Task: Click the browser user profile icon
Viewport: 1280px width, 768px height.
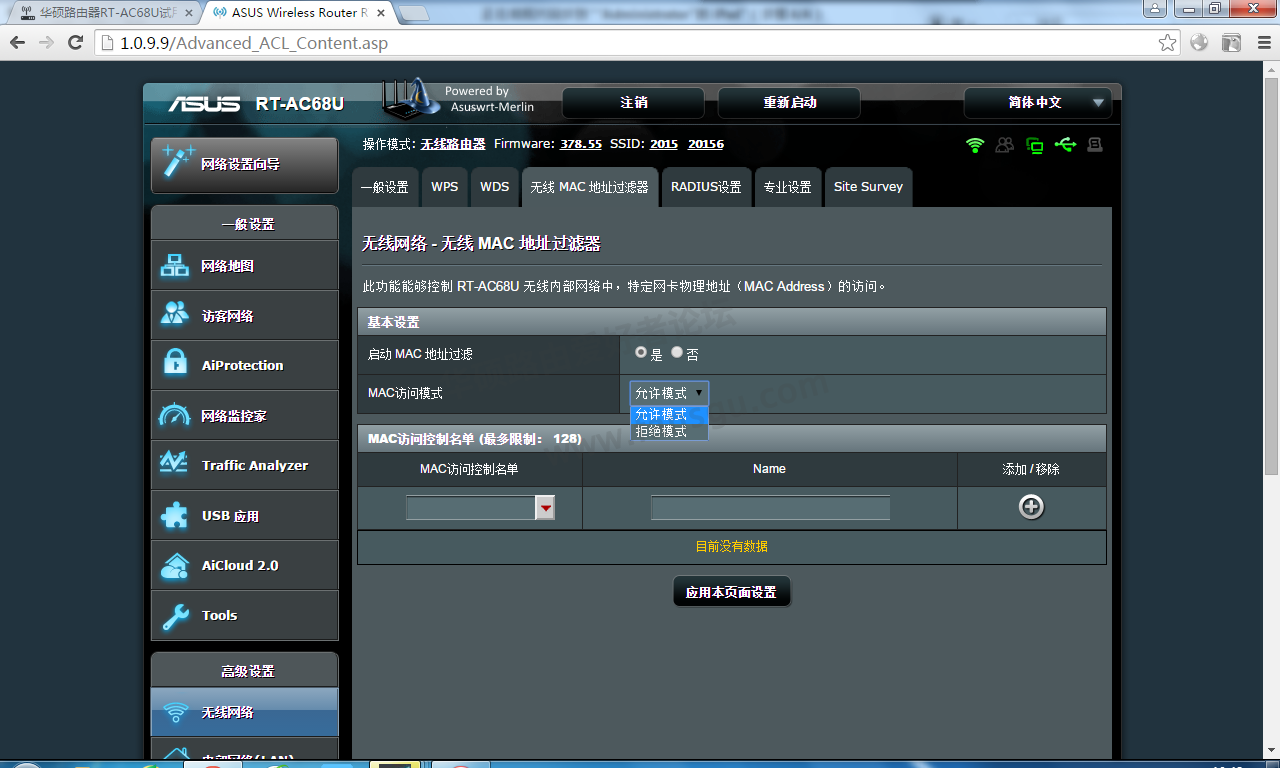Action: click(x=1155, y=8)
